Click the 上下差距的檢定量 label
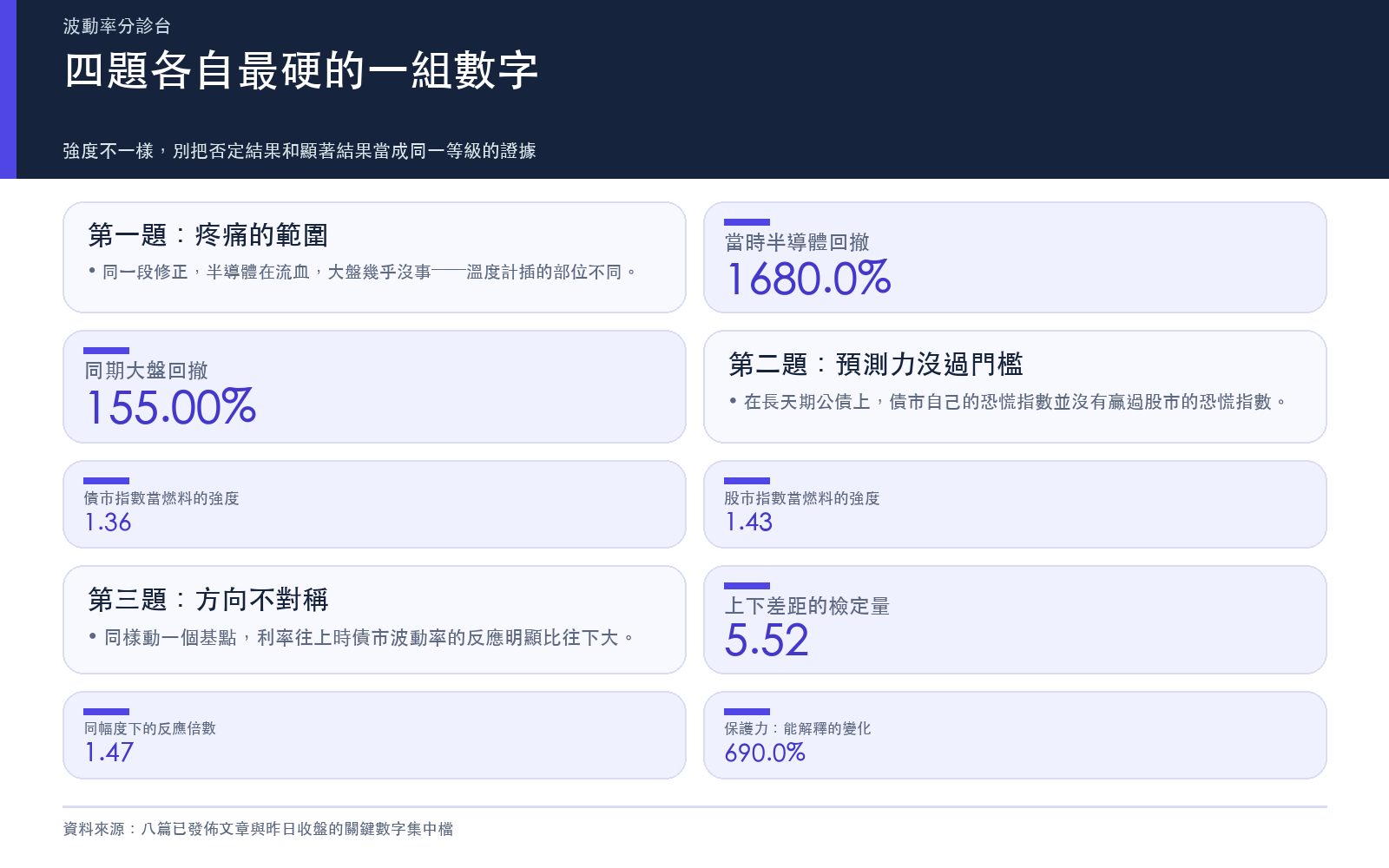Image resolution: width=1389 pixels, height=868 pixels. [x=807, y=606]
